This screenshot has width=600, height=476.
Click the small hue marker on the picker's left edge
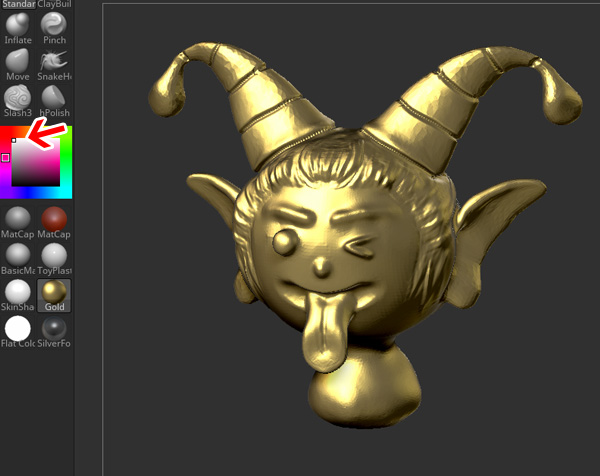point(5,157)
